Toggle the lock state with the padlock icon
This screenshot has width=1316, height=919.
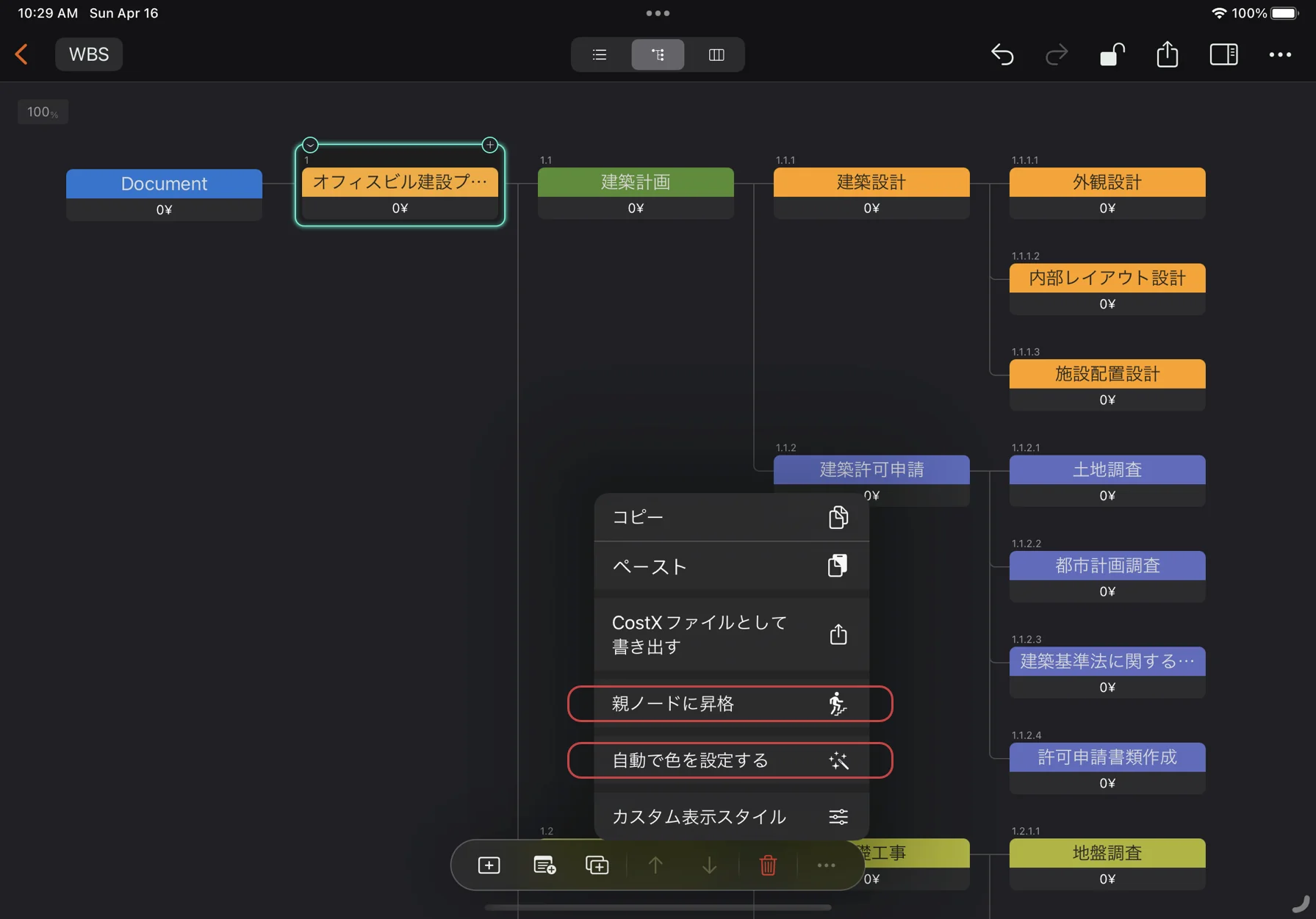click(1112, 54)
